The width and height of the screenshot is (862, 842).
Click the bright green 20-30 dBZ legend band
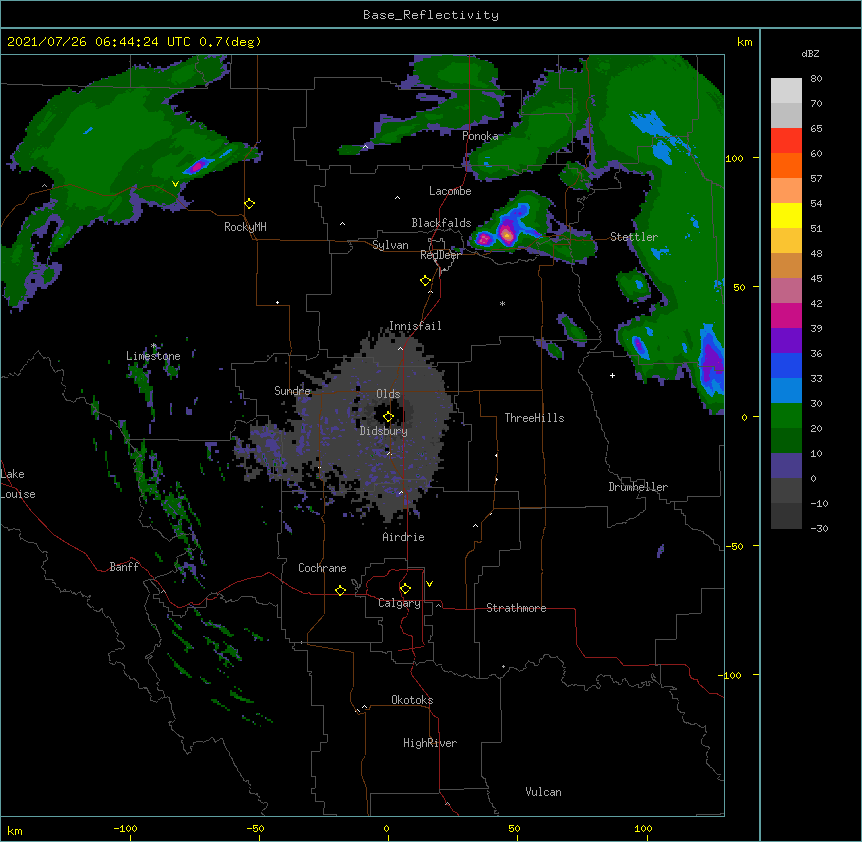click(x=786, y=416)
